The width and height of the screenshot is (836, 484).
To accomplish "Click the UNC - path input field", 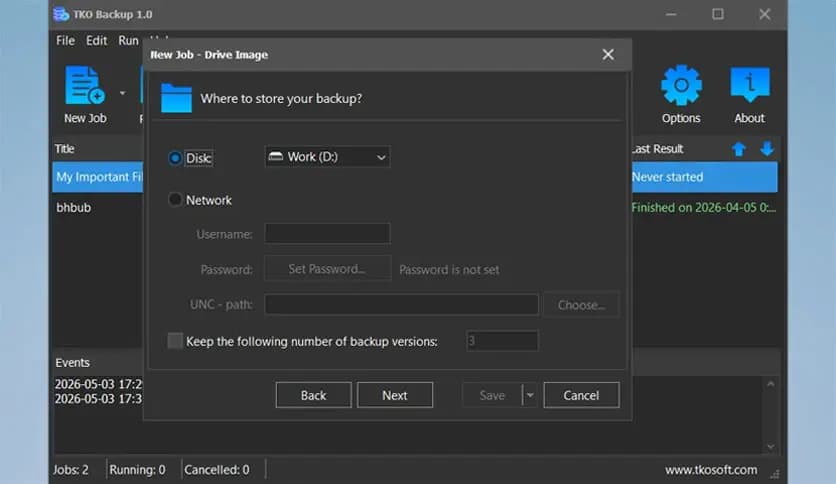I will pyautogui.click(x=401, y=304).
